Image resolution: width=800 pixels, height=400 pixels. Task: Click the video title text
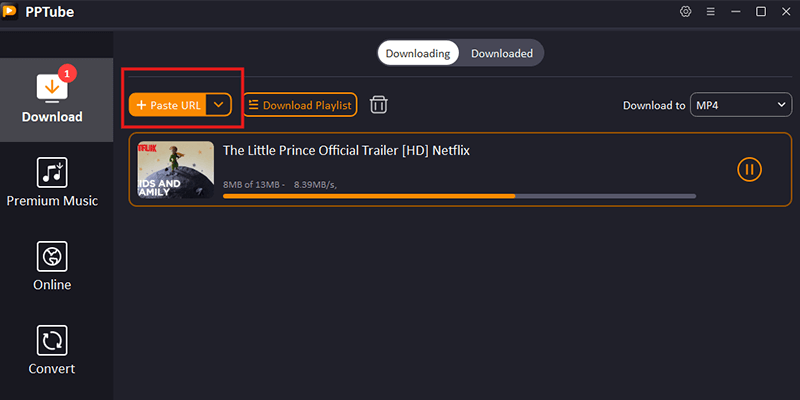[346, 151]
